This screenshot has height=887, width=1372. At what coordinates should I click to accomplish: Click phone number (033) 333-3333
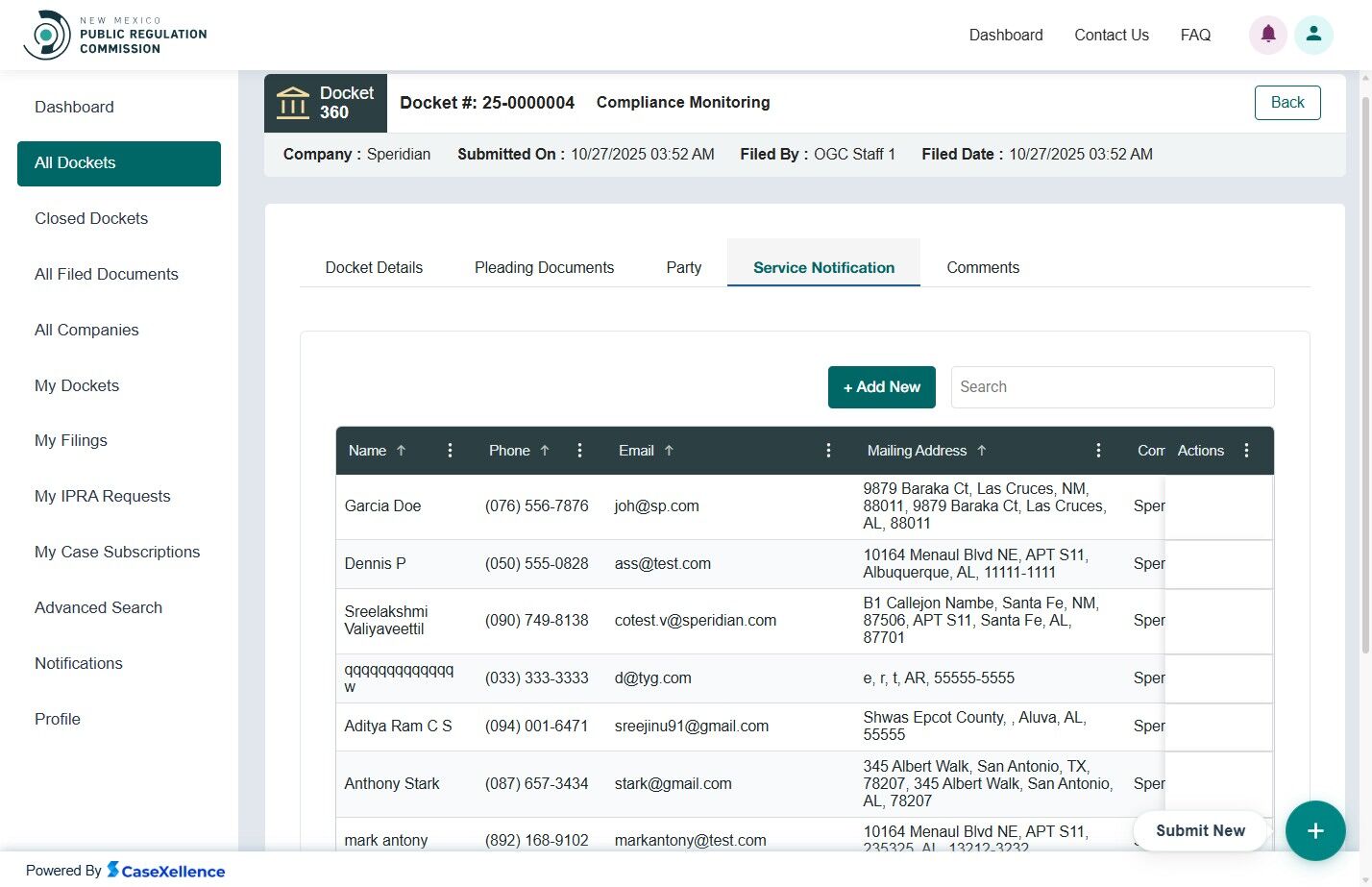click(x=536, y=678)
